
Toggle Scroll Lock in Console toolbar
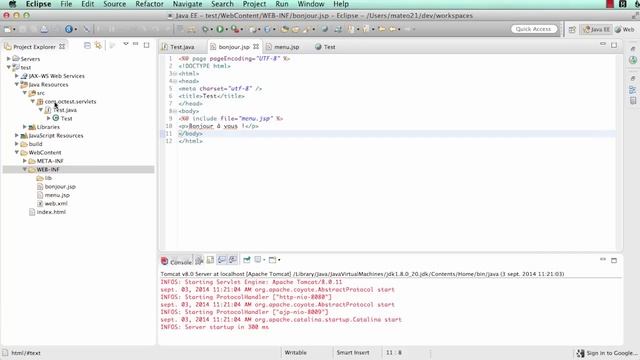coord(210,260)
